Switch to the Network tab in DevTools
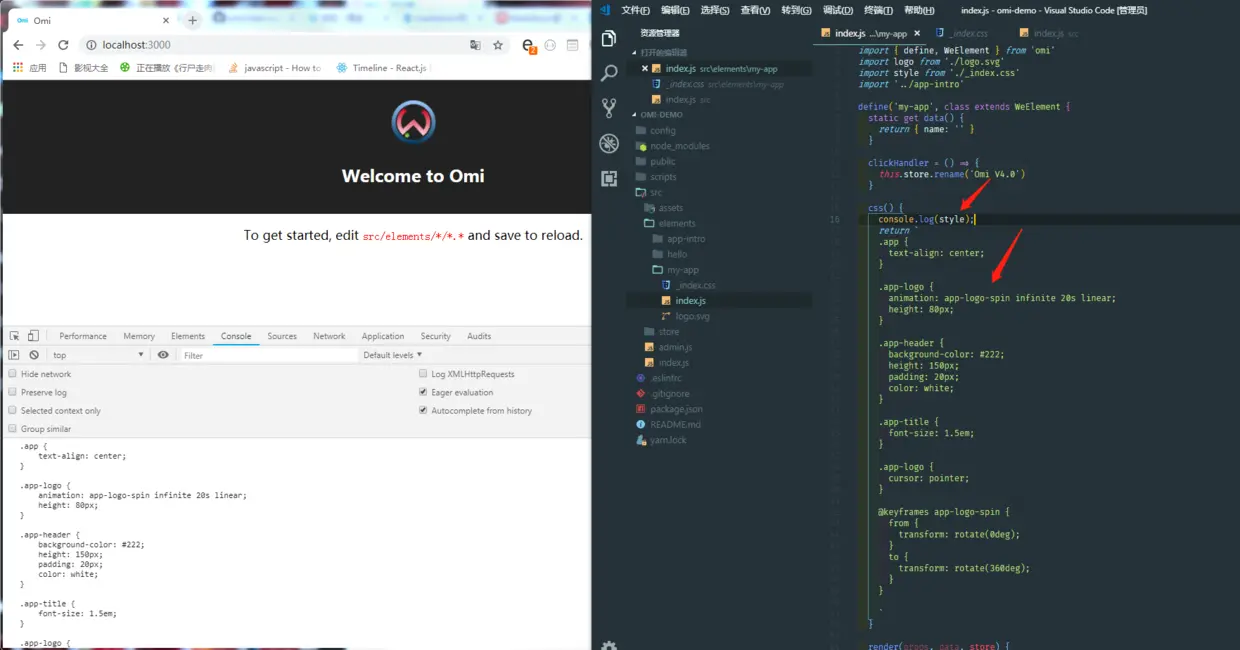The height and width of the screenshot is (650, 1240). point(329,336)
